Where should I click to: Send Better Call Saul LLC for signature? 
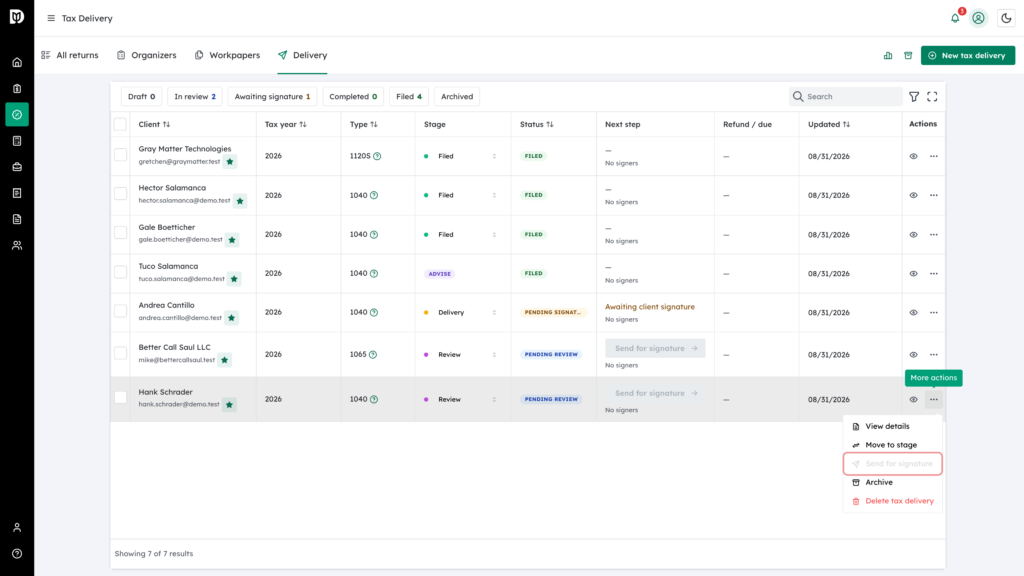pos(655,348)
